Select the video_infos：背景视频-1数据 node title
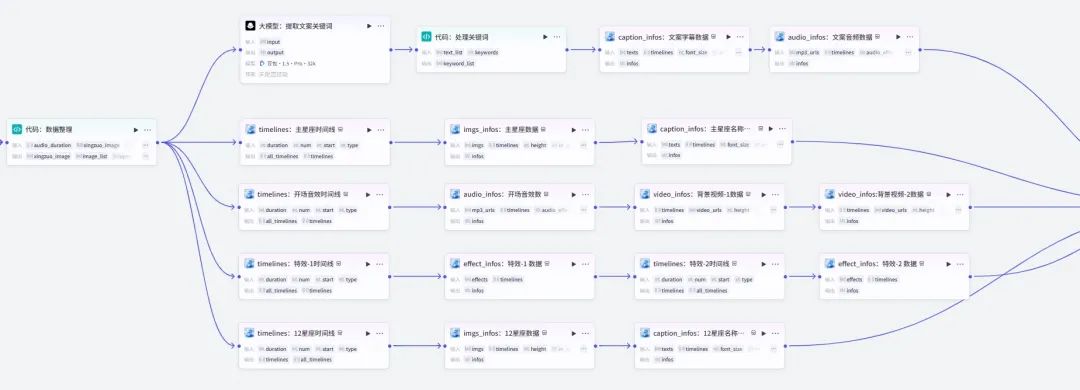This screenshot has height=390, width=1080. 698,194
